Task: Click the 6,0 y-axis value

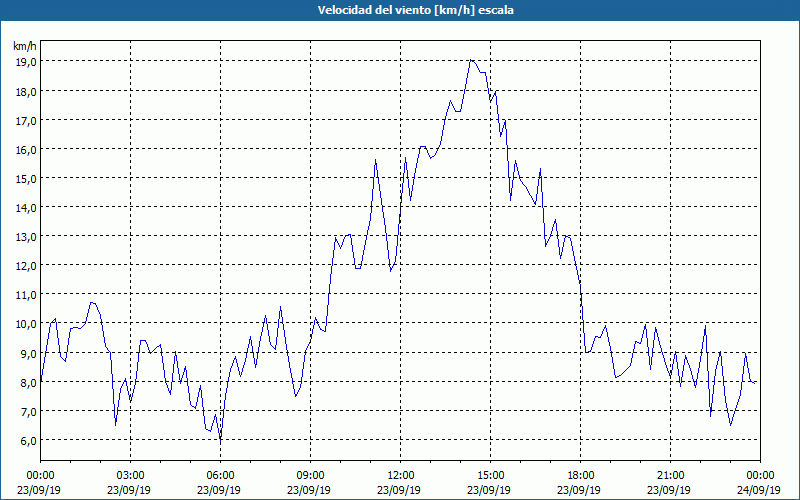Action: pyautogui.click(x=28, y=441)
